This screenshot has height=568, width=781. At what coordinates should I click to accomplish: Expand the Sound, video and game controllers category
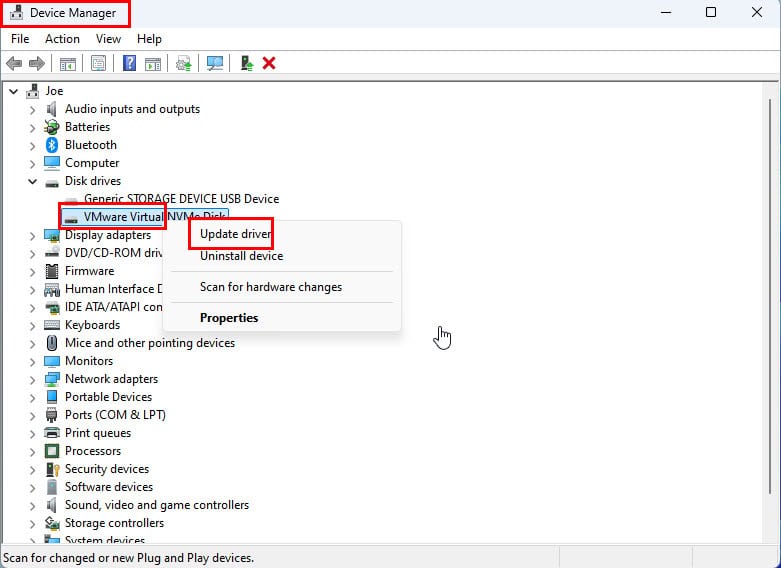point(32,505)
